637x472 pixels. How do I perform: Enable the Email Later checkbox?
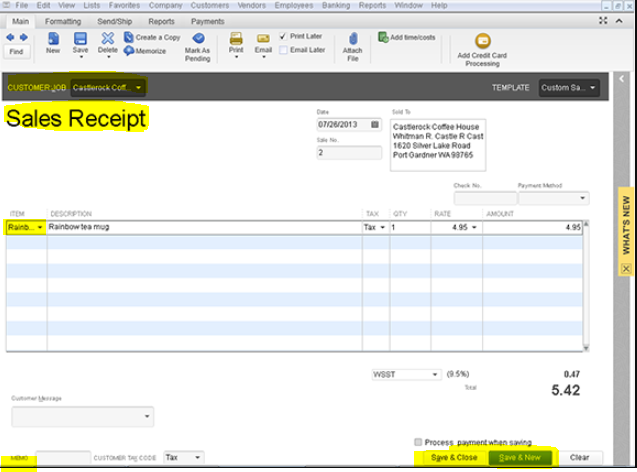point(284,49)
